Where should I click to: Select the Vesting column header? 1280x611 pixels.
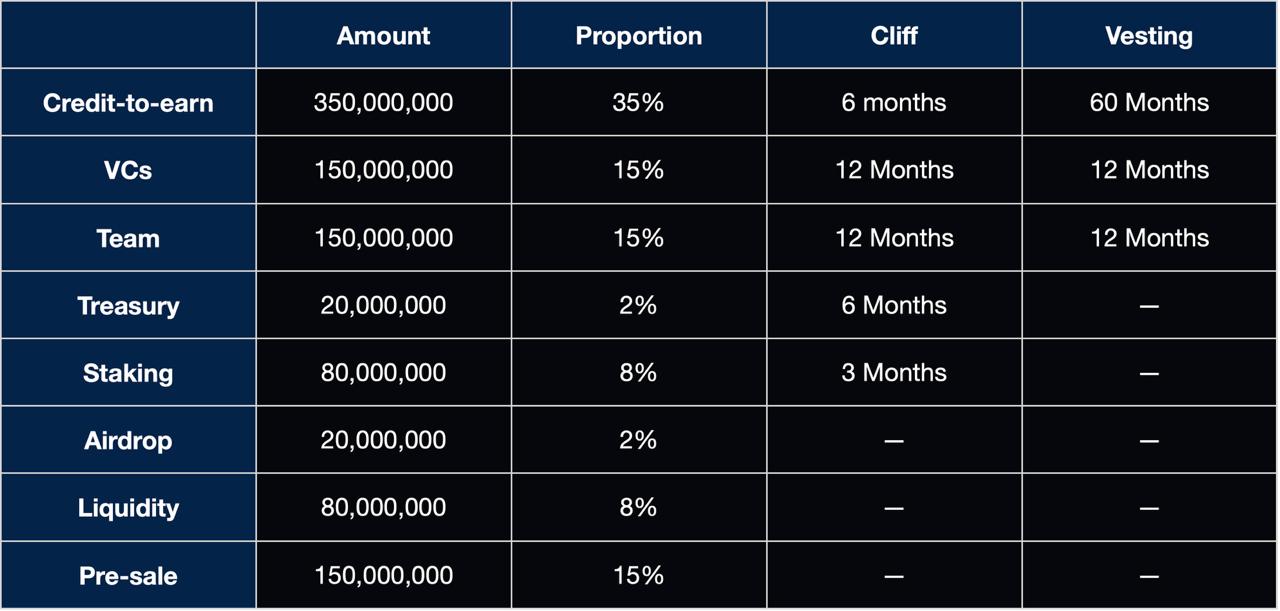(1149, 36)
